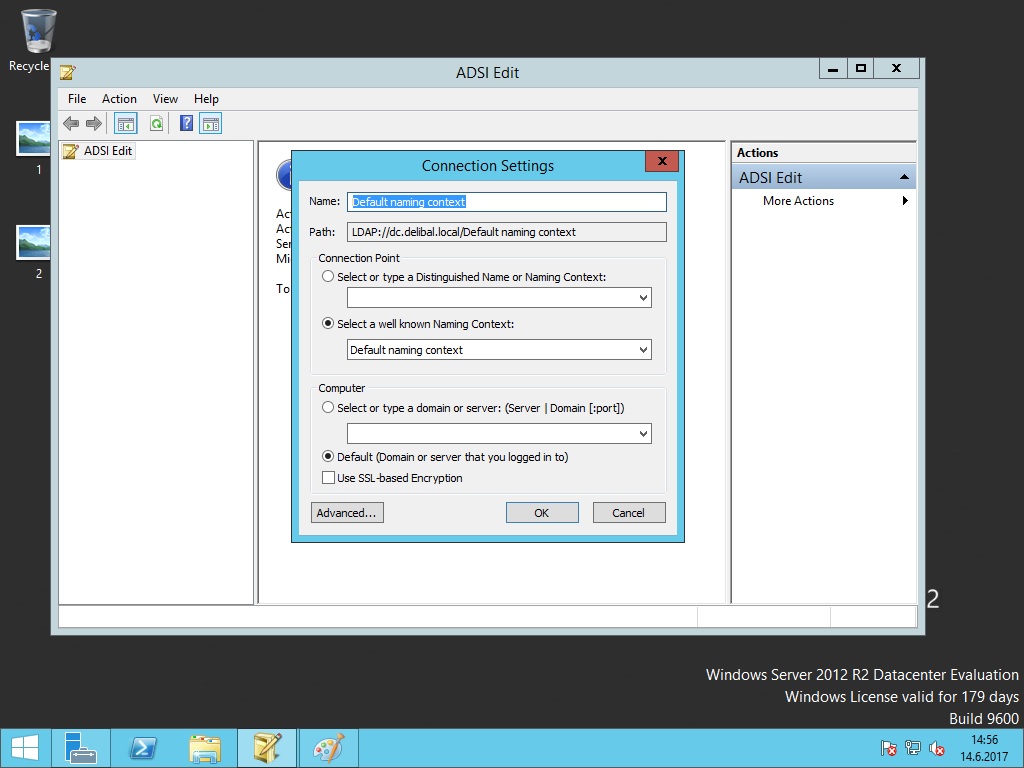Open the Action menu
The image size is (1024, 768).
click(119, 99)
